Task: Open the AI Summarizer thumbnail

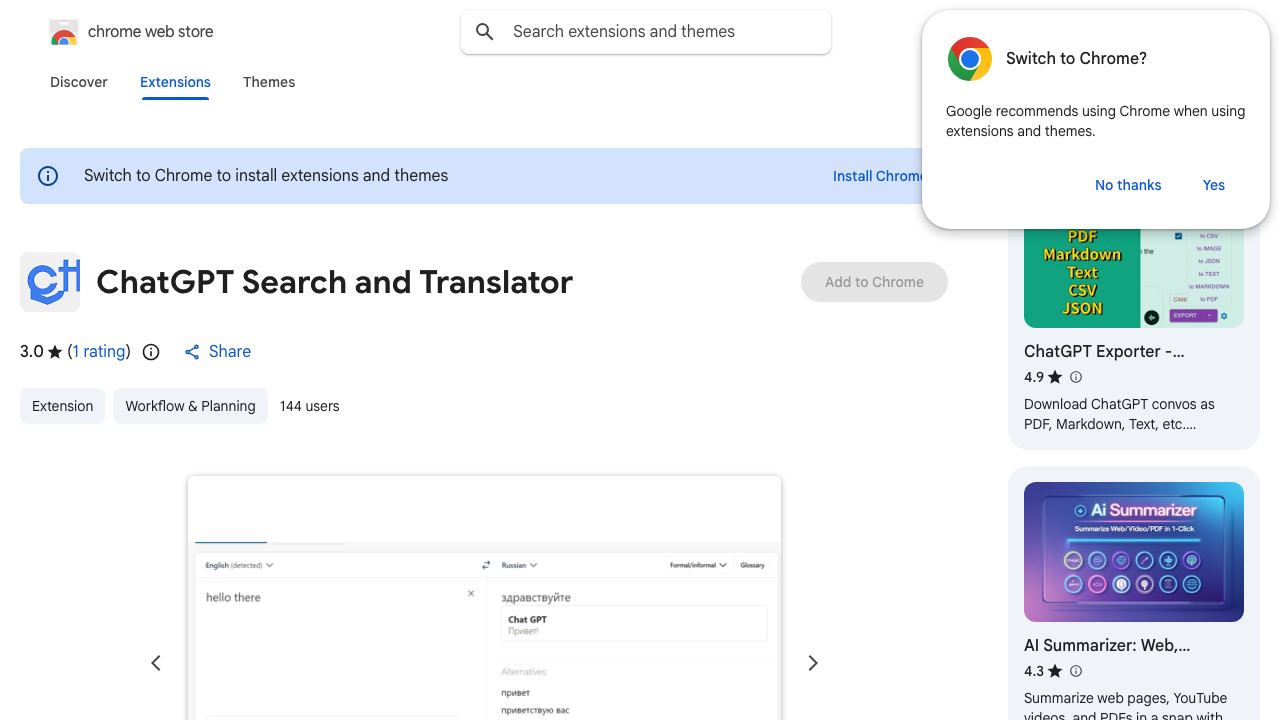Action: 1134,552
